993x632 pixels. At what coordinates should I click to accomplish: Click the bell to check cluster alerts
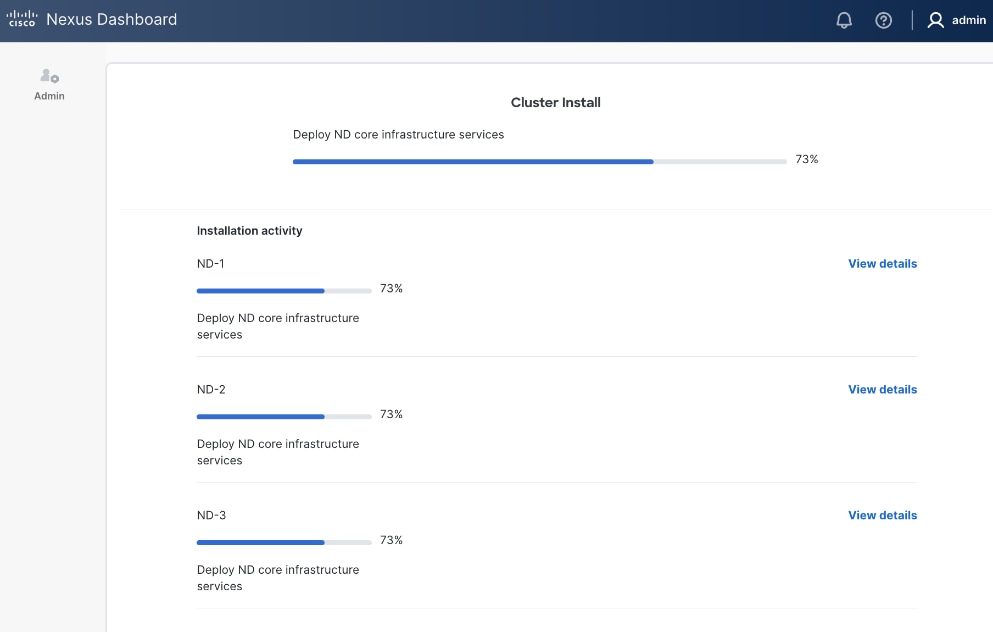[843, 19]
